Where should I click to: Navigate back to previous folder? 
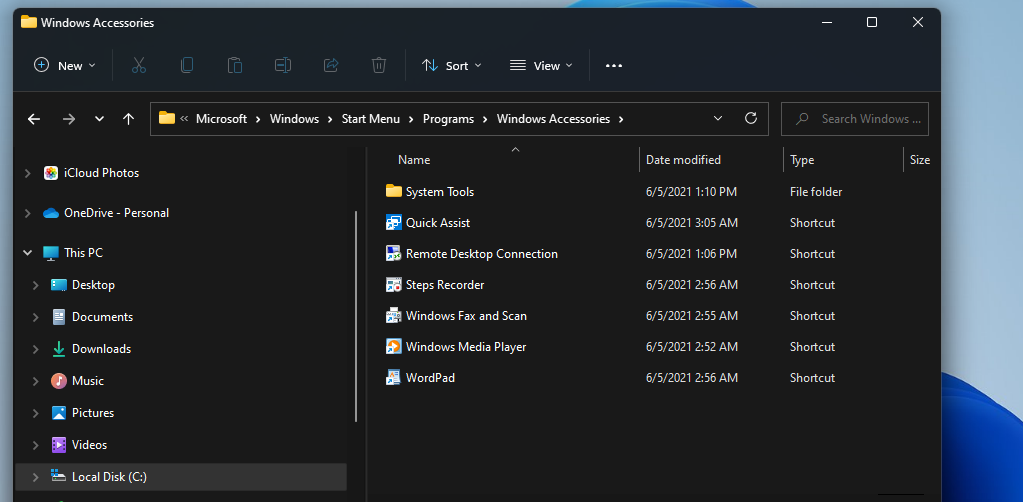pos(34,118)
